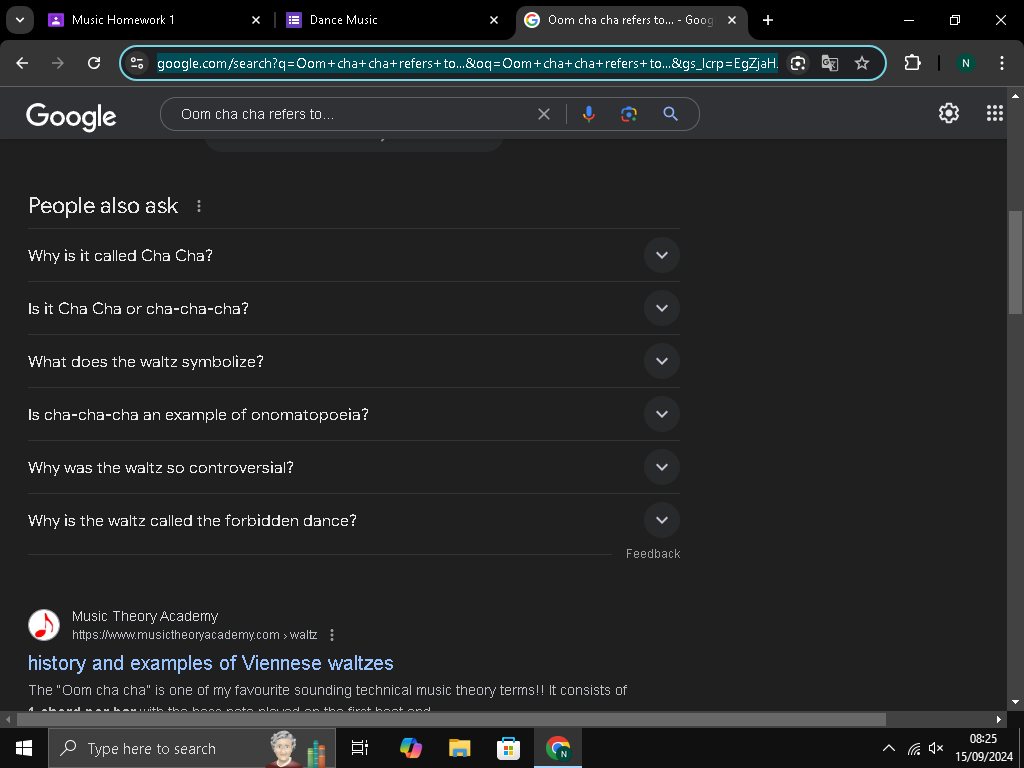The image size is (1024, 768).
Task: Click the vertical page scrollbar thumb
Action: tap(1016, 263)
